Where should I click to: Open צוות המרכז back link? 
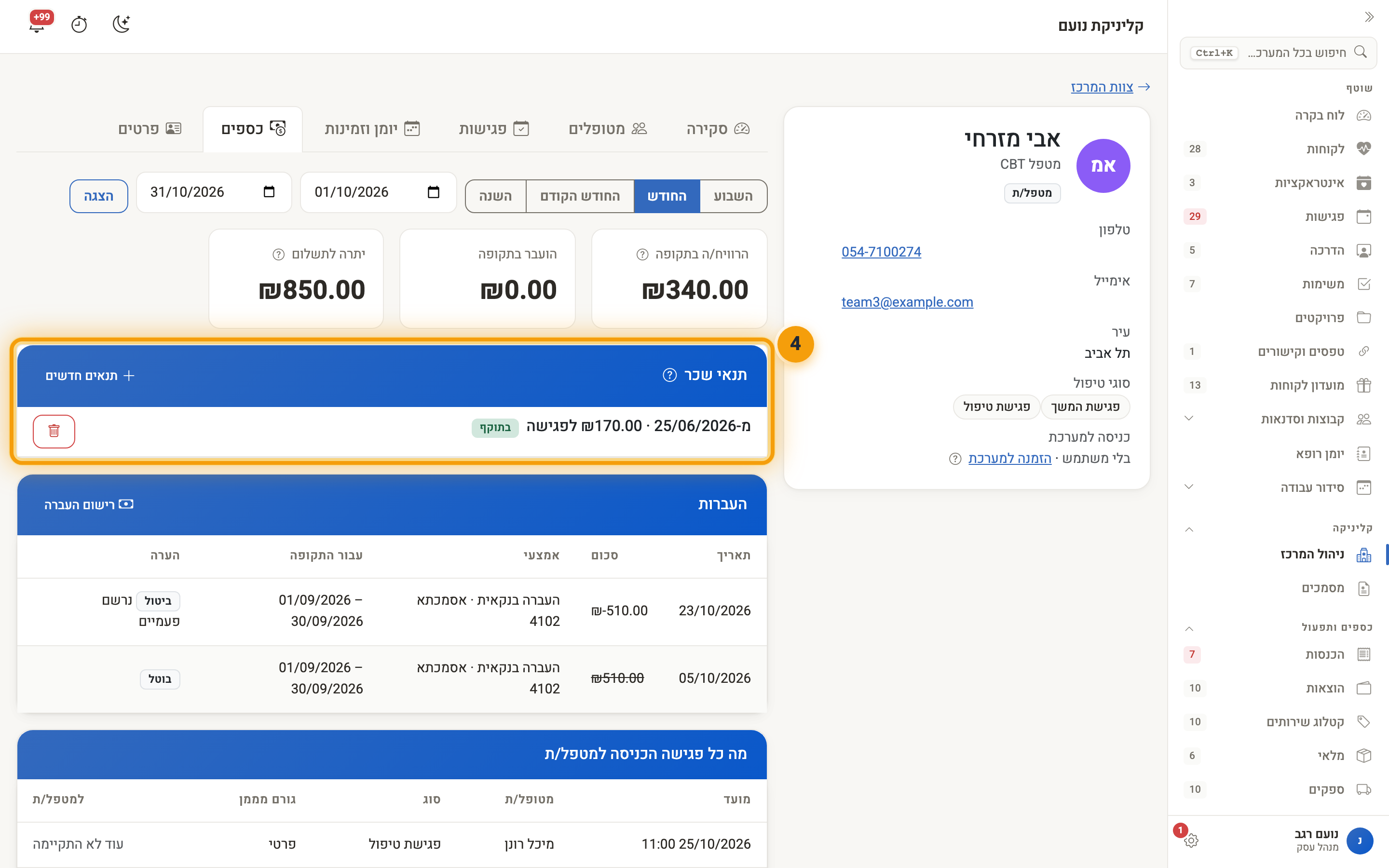point(1110,87)
